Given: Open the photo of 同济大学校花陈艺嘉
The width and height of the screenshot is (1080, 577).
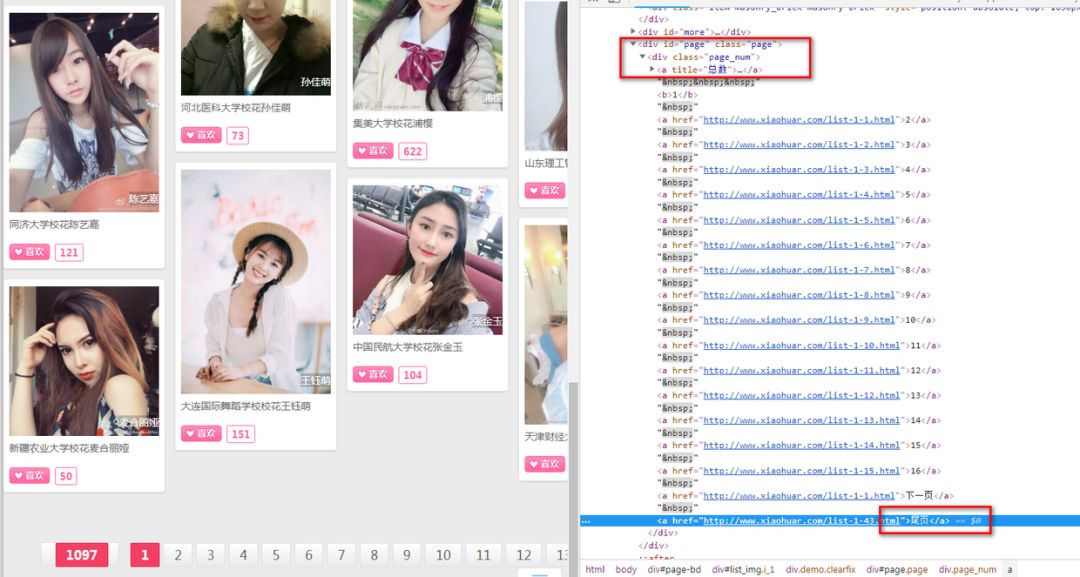Looking at the screenshot, I should tap(84, 112).
